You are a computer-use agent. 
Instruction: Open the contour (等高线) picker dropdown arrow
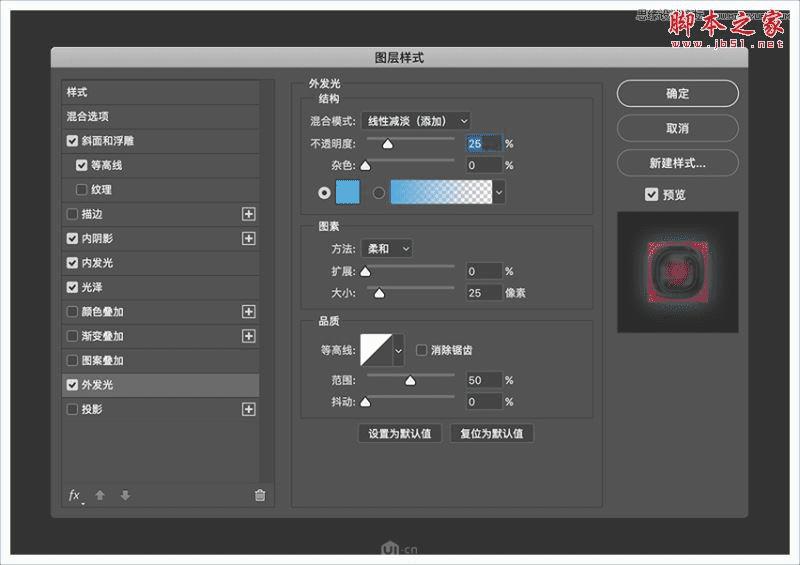pos(398,351)
